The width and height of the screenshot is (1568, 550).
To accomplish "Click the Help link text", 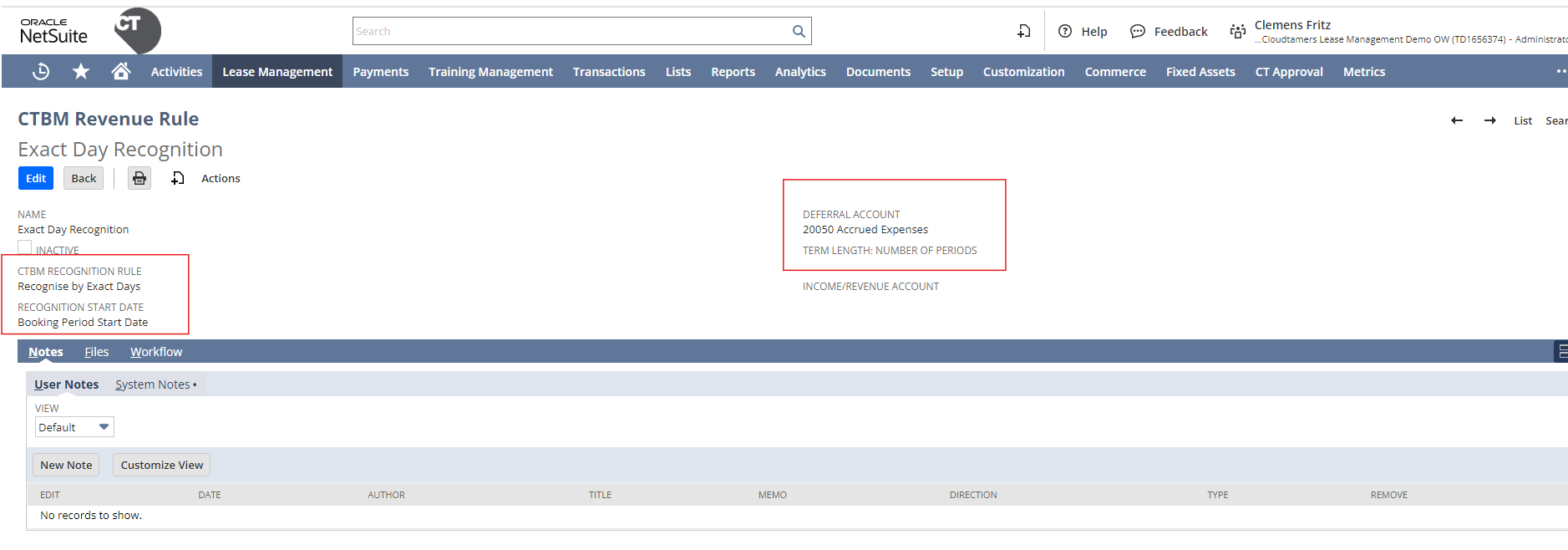I will tap(1094, 31).
